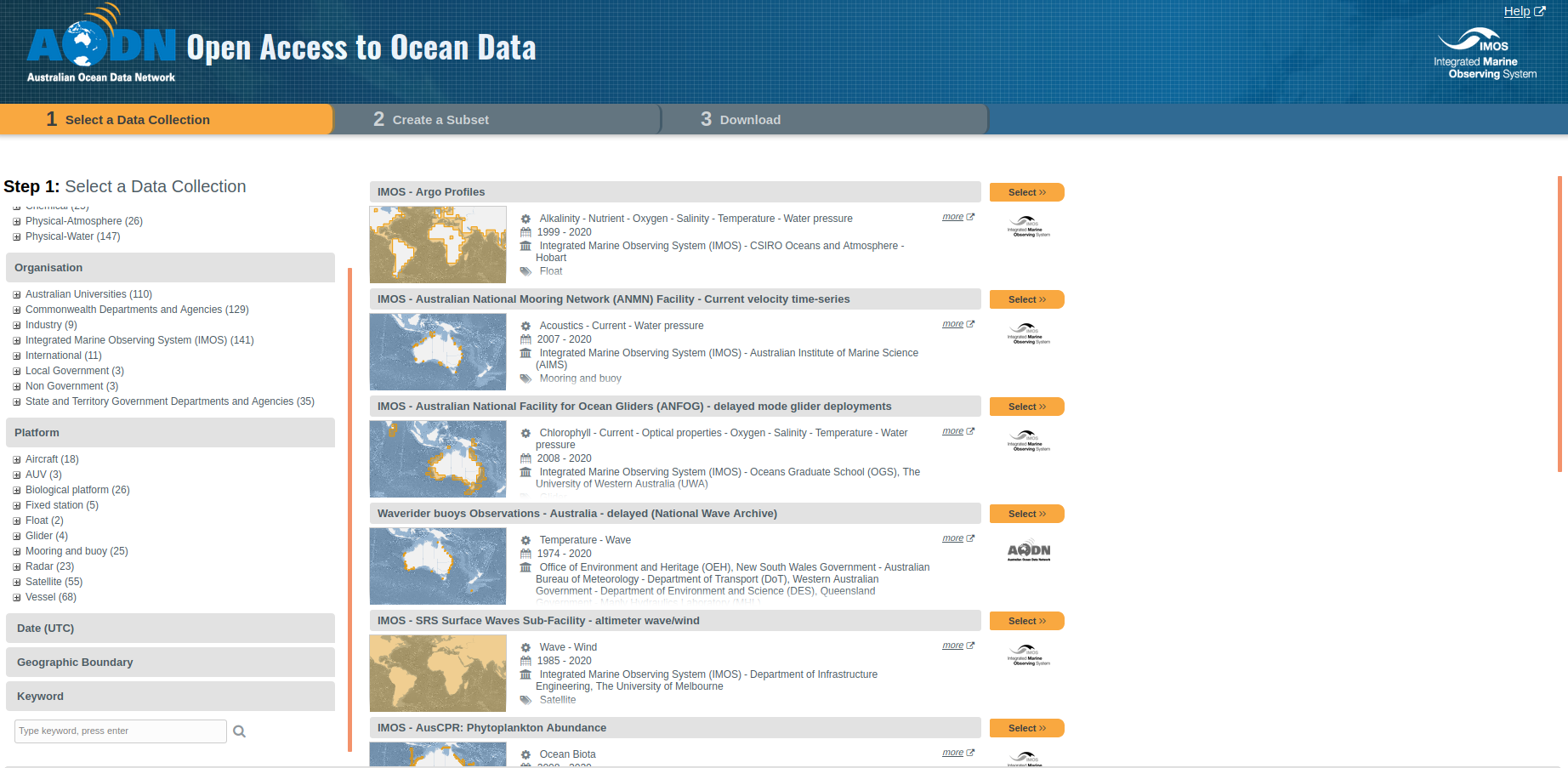Expand the Physical-Water filter node

coord(16,237)
